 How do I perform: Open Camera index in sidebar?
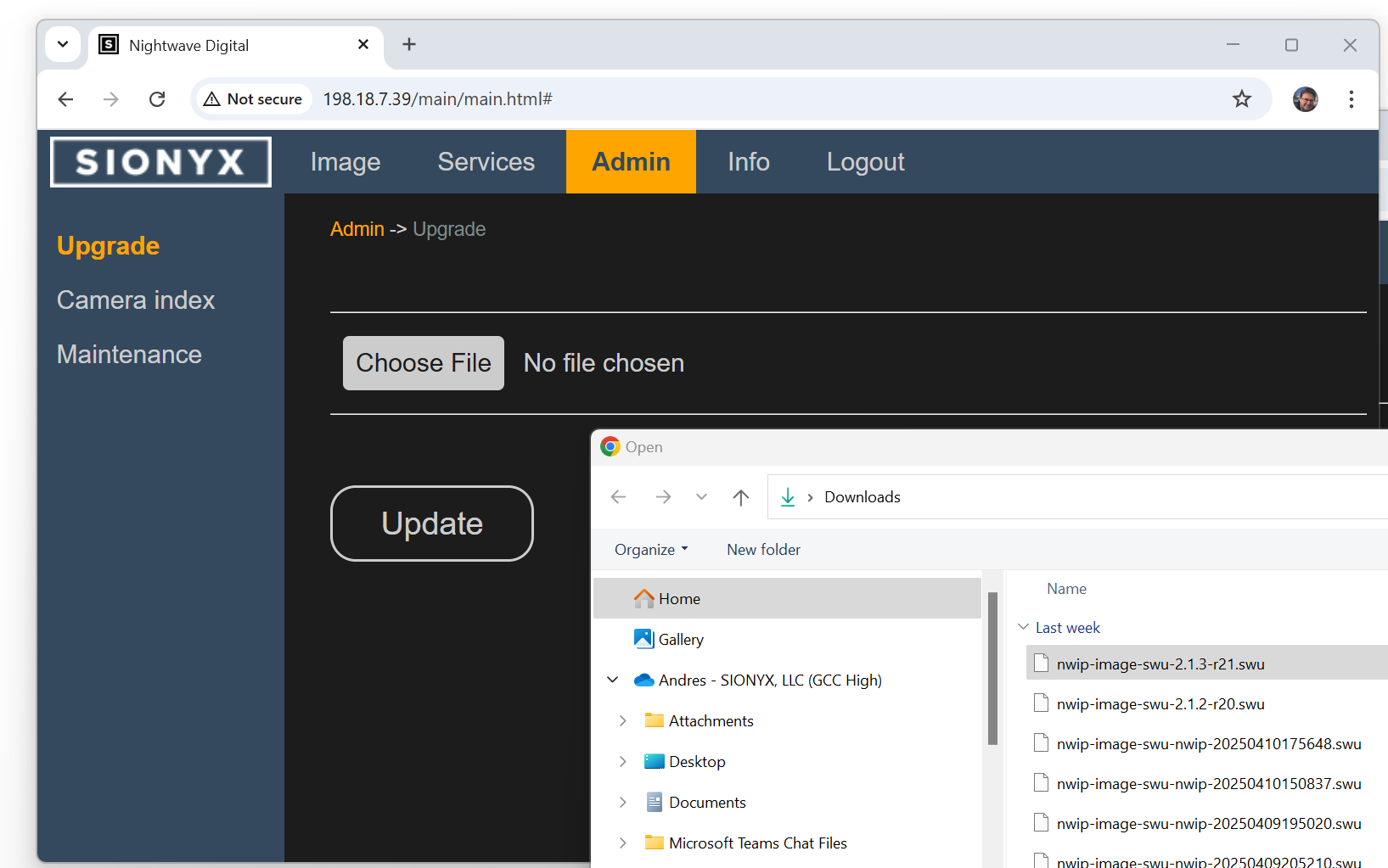[136, 300]
